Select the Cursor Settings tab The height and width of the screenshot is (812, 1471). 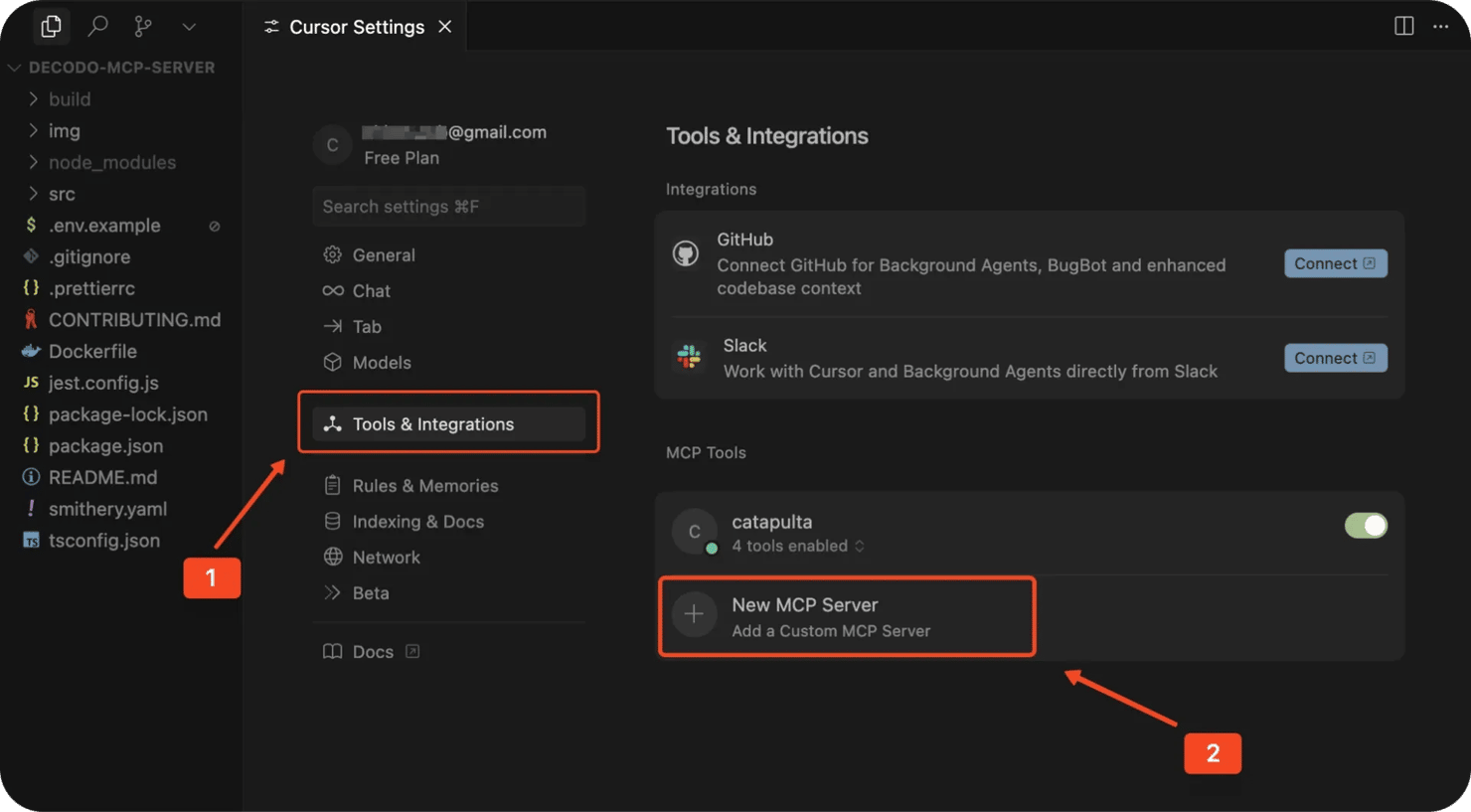357,27
